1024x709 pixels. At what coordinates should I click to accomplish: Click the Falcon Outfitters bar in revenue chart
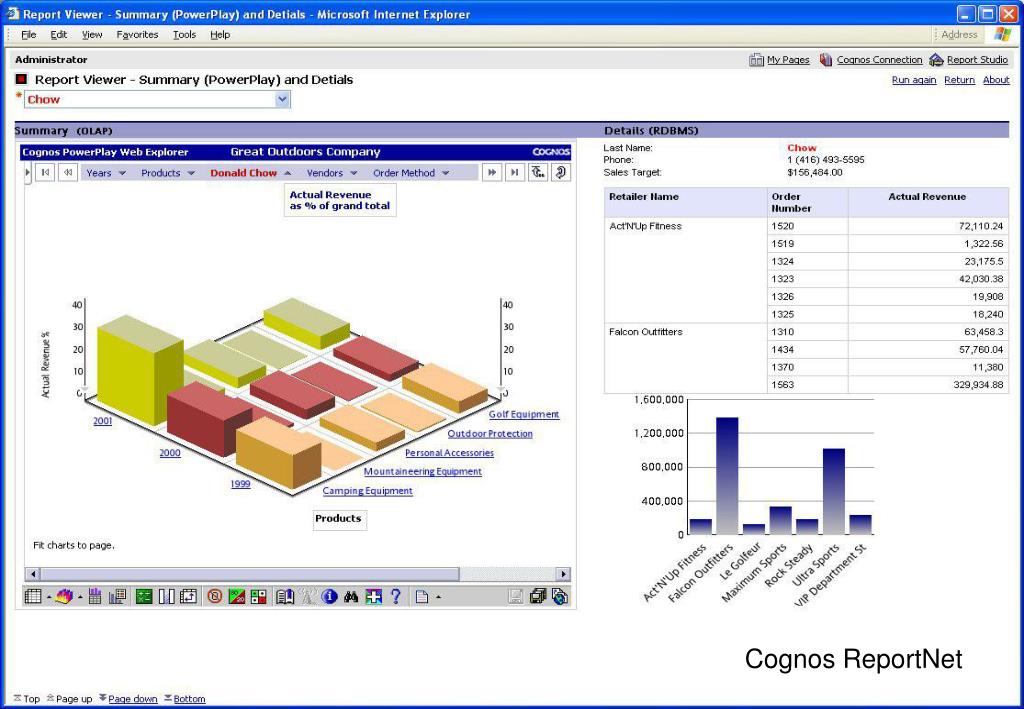[727, 476]
